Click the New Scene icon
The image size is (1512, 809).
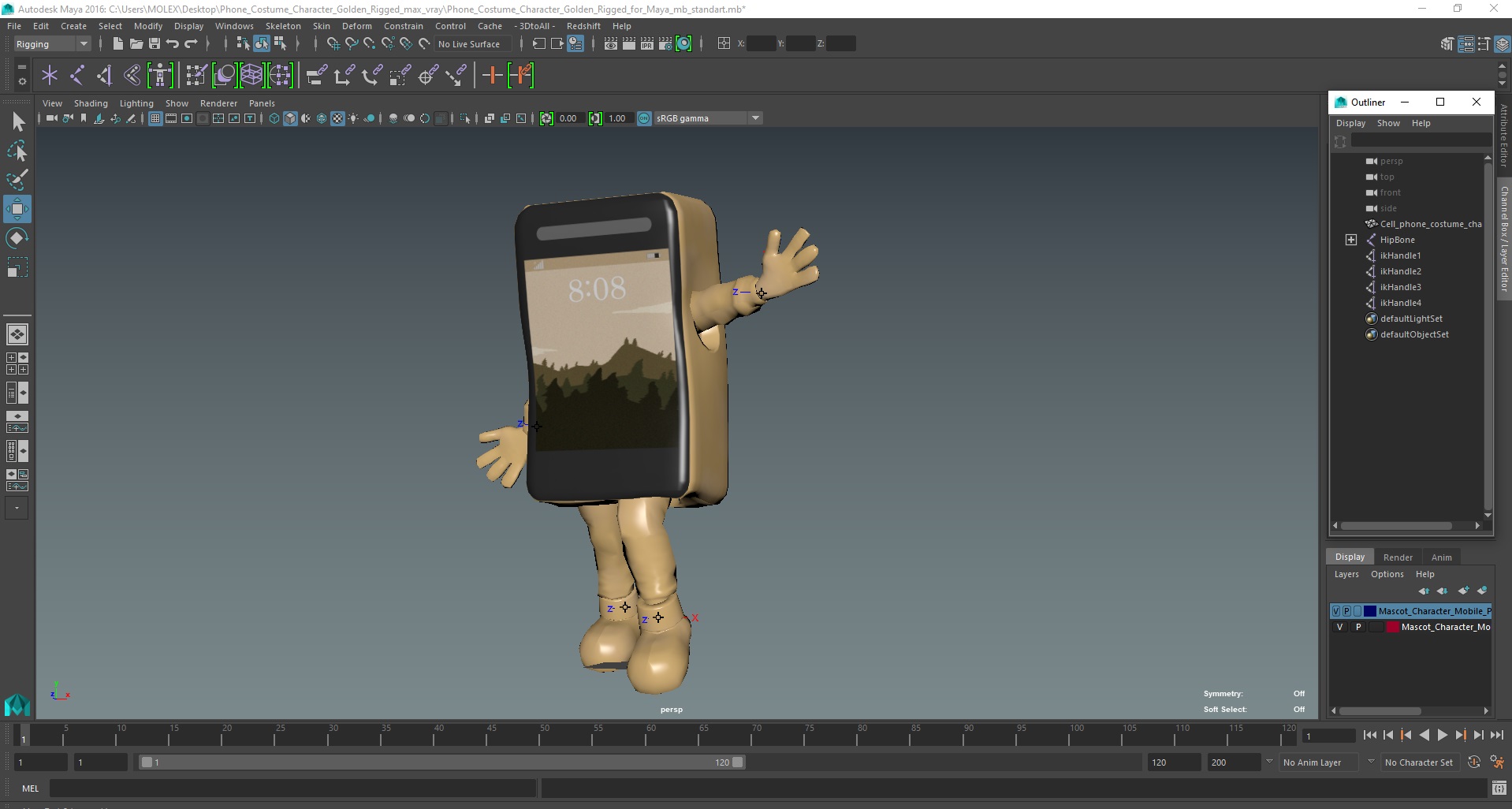point(117,44)
